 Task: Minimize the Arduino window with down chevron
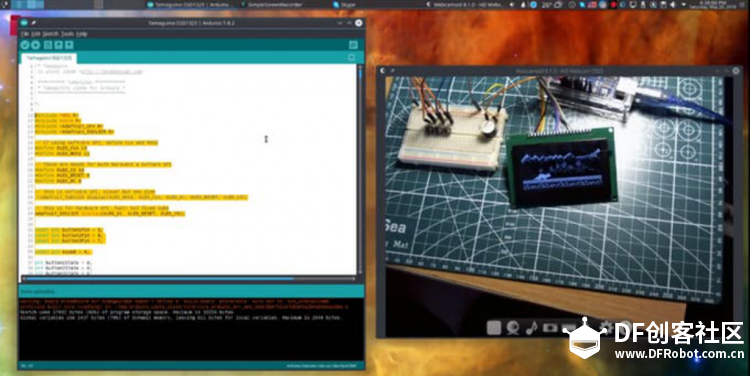click(340, 22)
